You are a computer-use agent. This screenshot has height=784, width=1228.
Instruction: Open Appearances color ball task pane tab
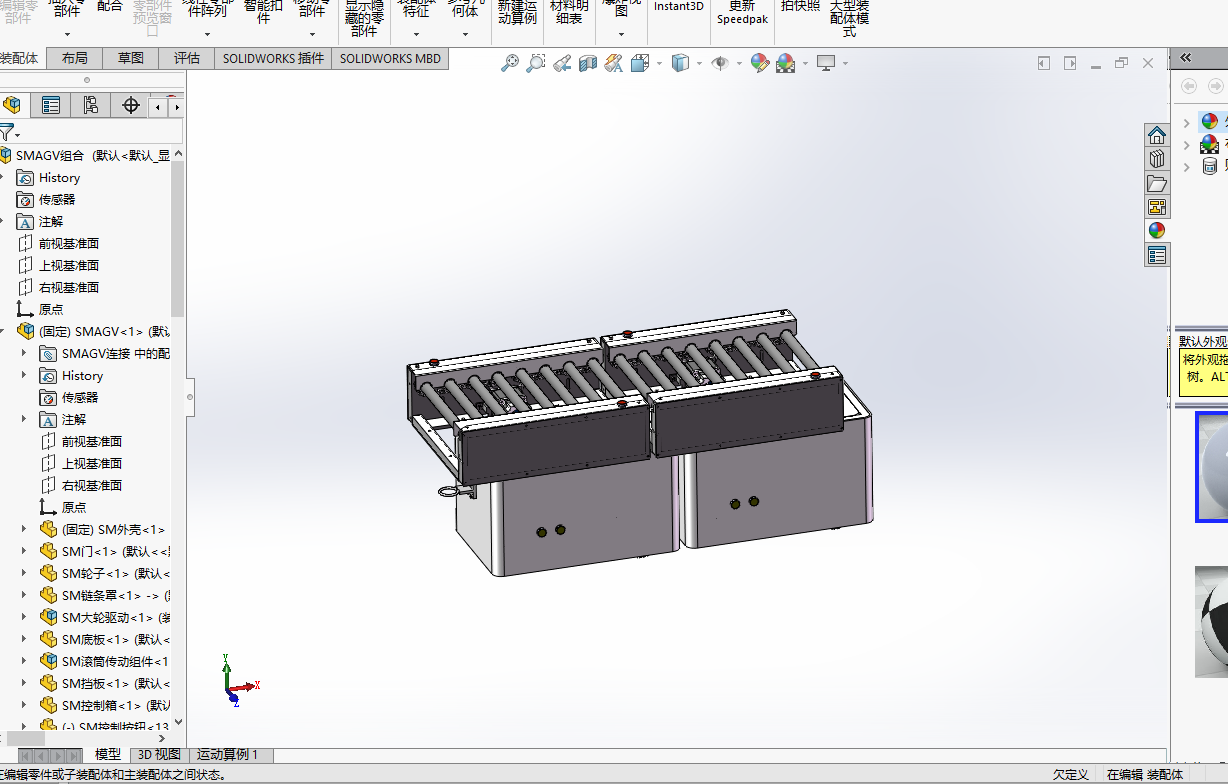point(1157,231)
